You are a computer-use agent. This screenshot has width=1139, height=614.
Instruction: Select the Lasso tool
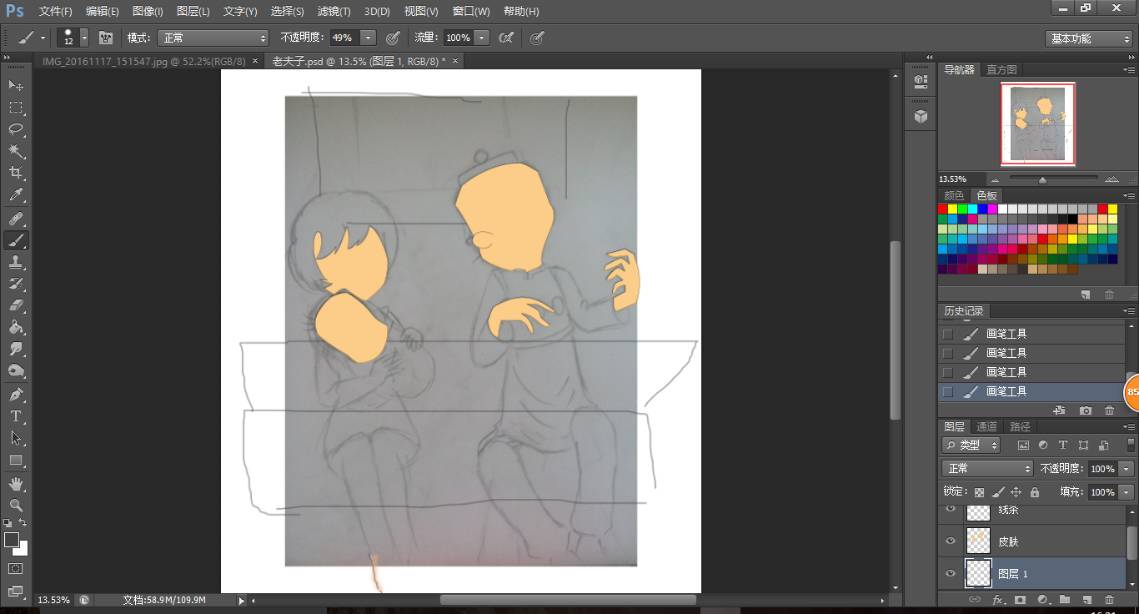(x=16, y=129)
